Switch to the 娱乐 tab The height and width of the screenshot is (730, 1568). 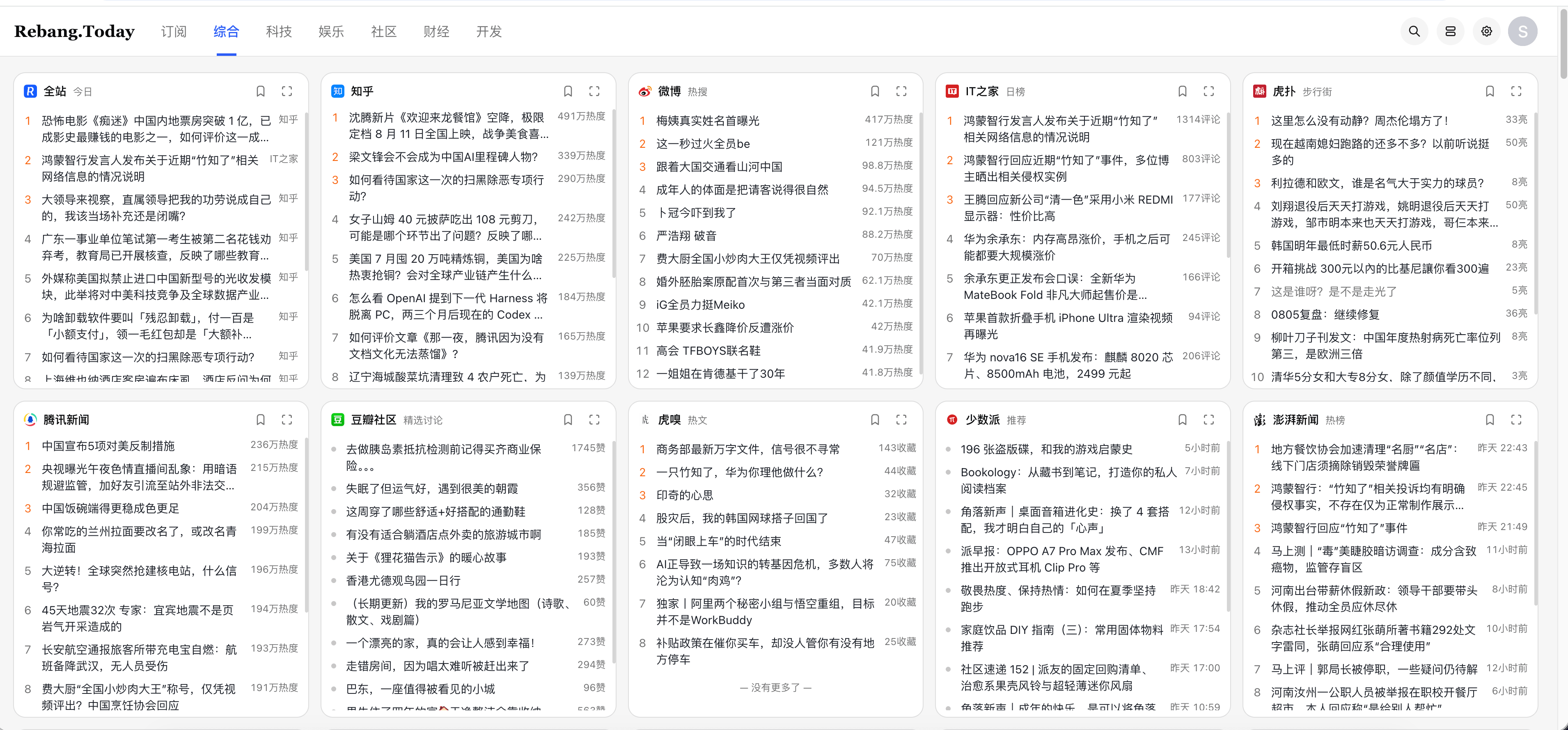coord(331,32)
